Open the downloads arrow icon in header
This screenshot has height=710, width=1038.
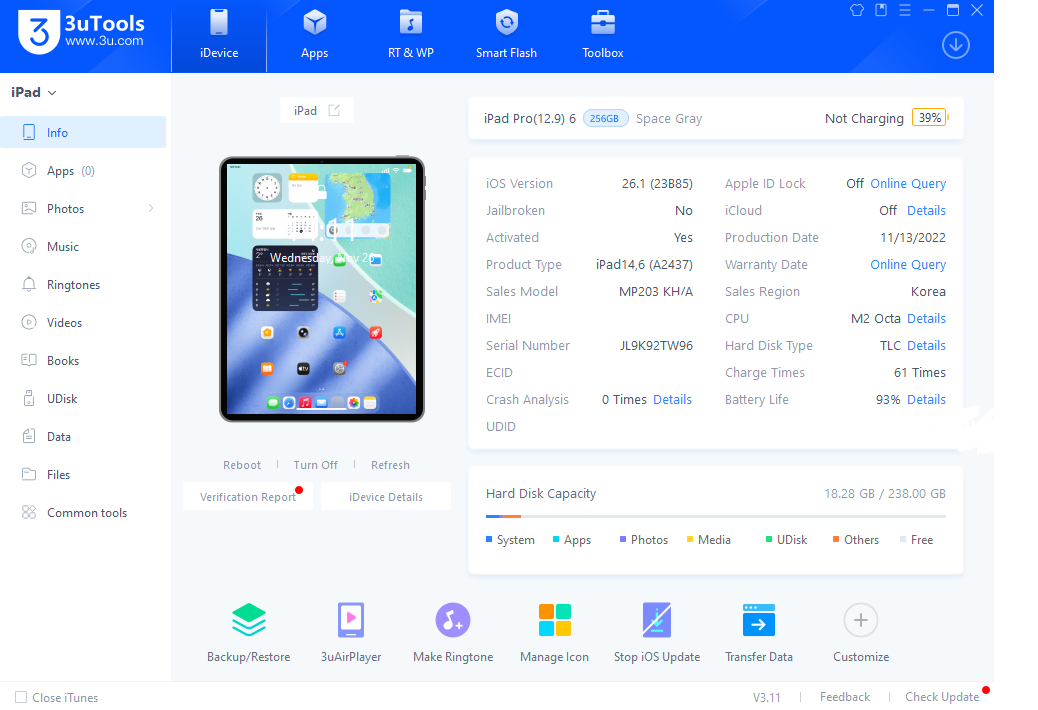click(956, 45)
